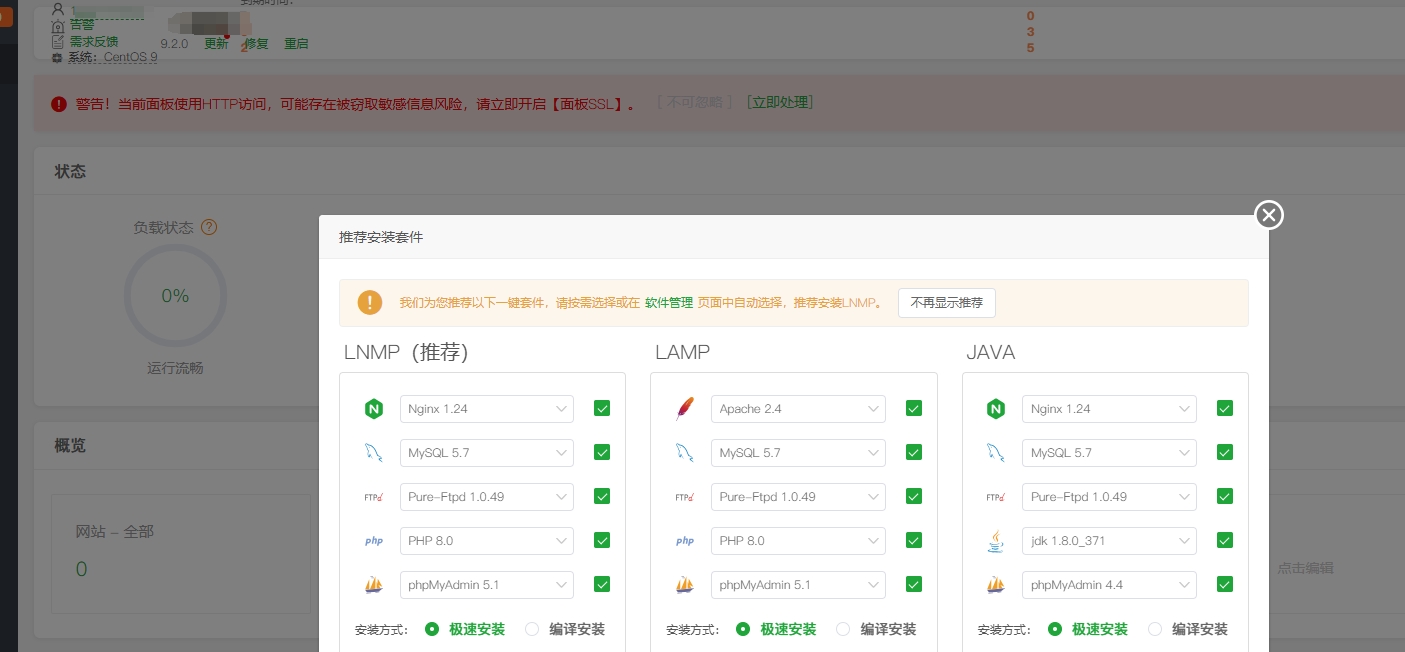The height and width of the screenshot is (652, 1405).
Task: Uncheck Nginx 1.24 in the LNMP column
Action: click(602, 408)
